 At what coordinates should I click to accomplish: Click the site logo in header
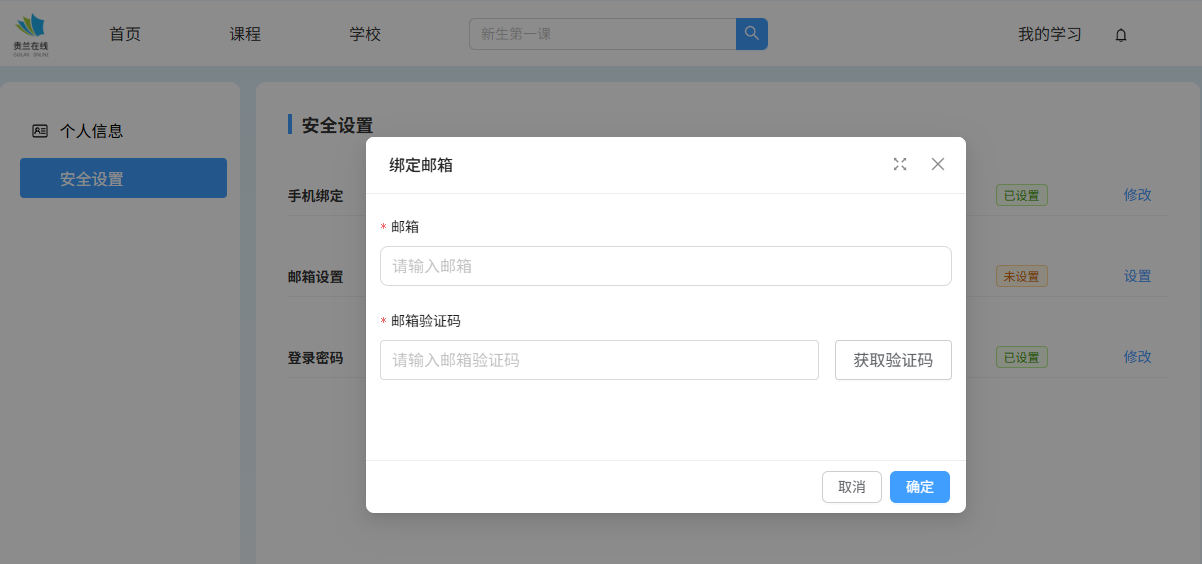[31, 34]
